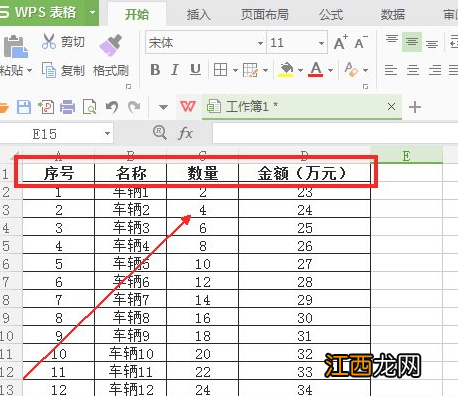Expand the draw border dropdown arrow
This screenshot has height=396, width=458.
(x=265, y=70)
